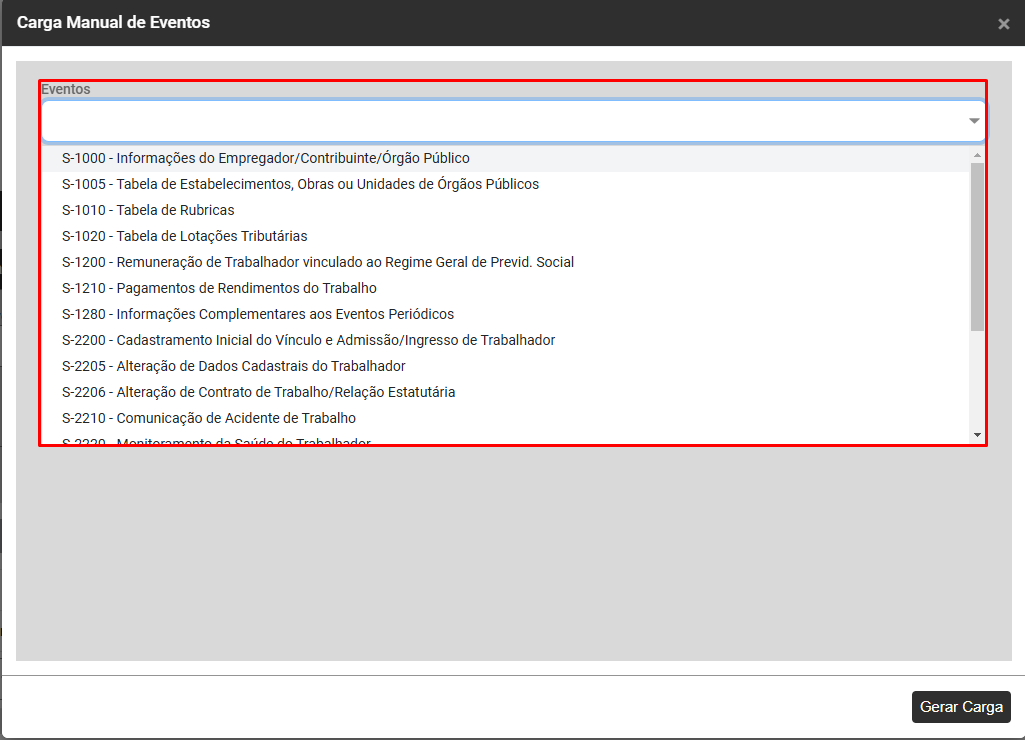Close the Carga Manual de Eventos dialog

[1003, 24]
